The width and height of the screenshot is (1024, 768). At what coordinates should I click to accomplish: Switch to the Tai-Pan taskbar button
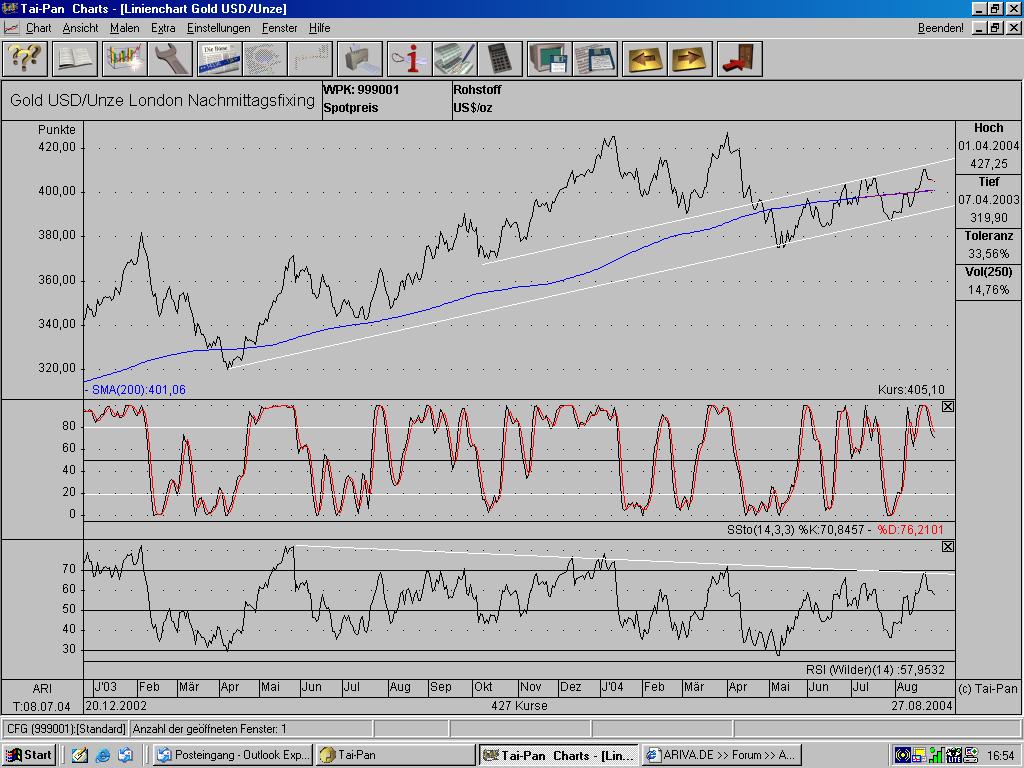(396, 755)
